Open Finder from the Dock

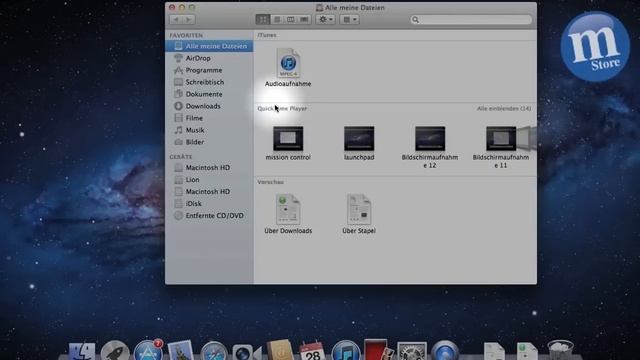coord(82,351)
